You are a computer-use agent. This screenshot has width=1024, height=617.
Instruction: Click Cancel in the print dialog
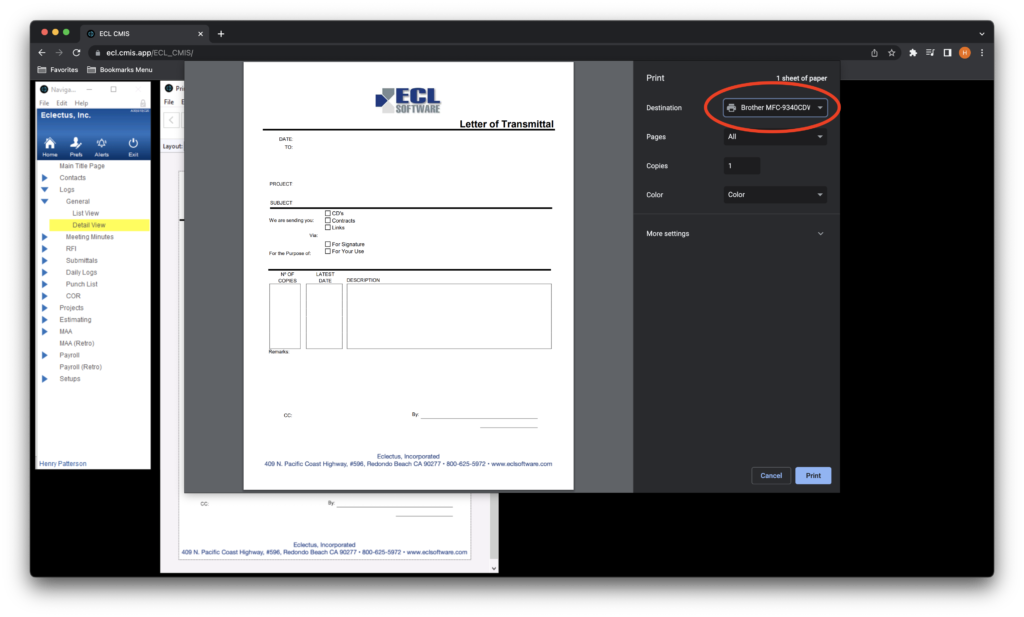coord(771,475)
